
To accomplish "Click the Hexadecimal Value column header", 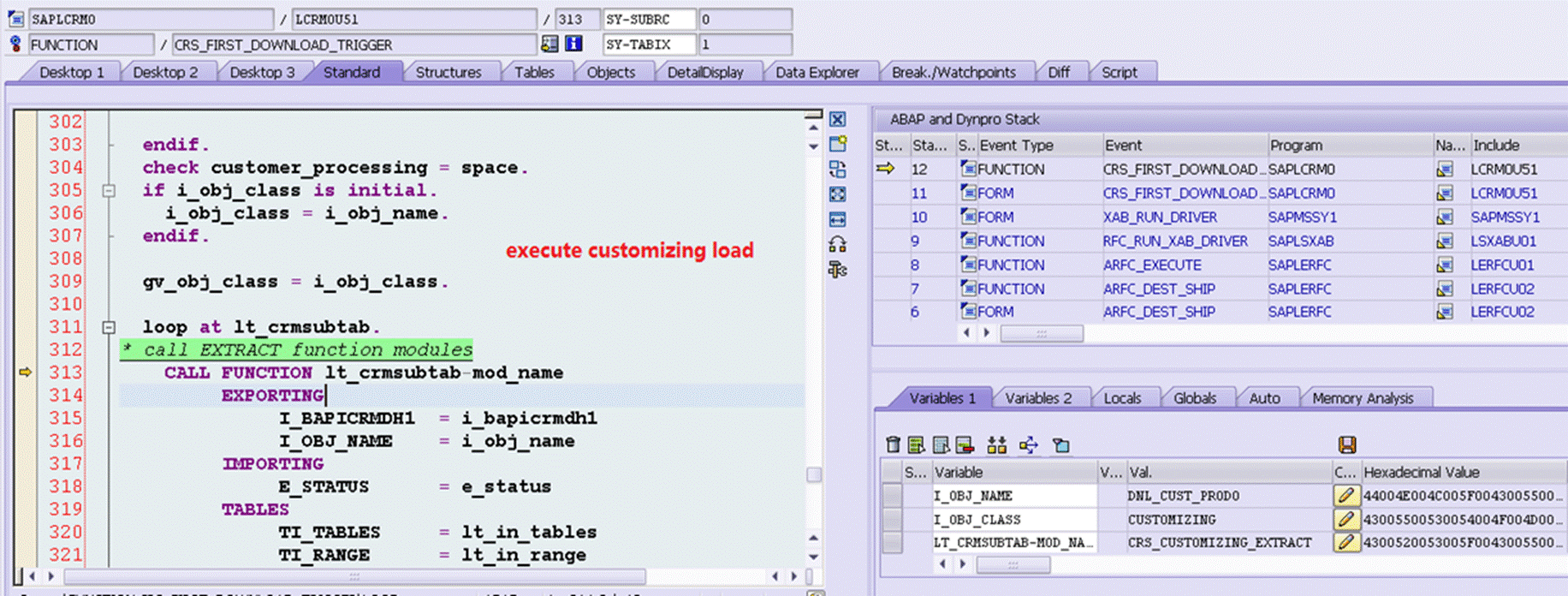I will (1464, 472).
